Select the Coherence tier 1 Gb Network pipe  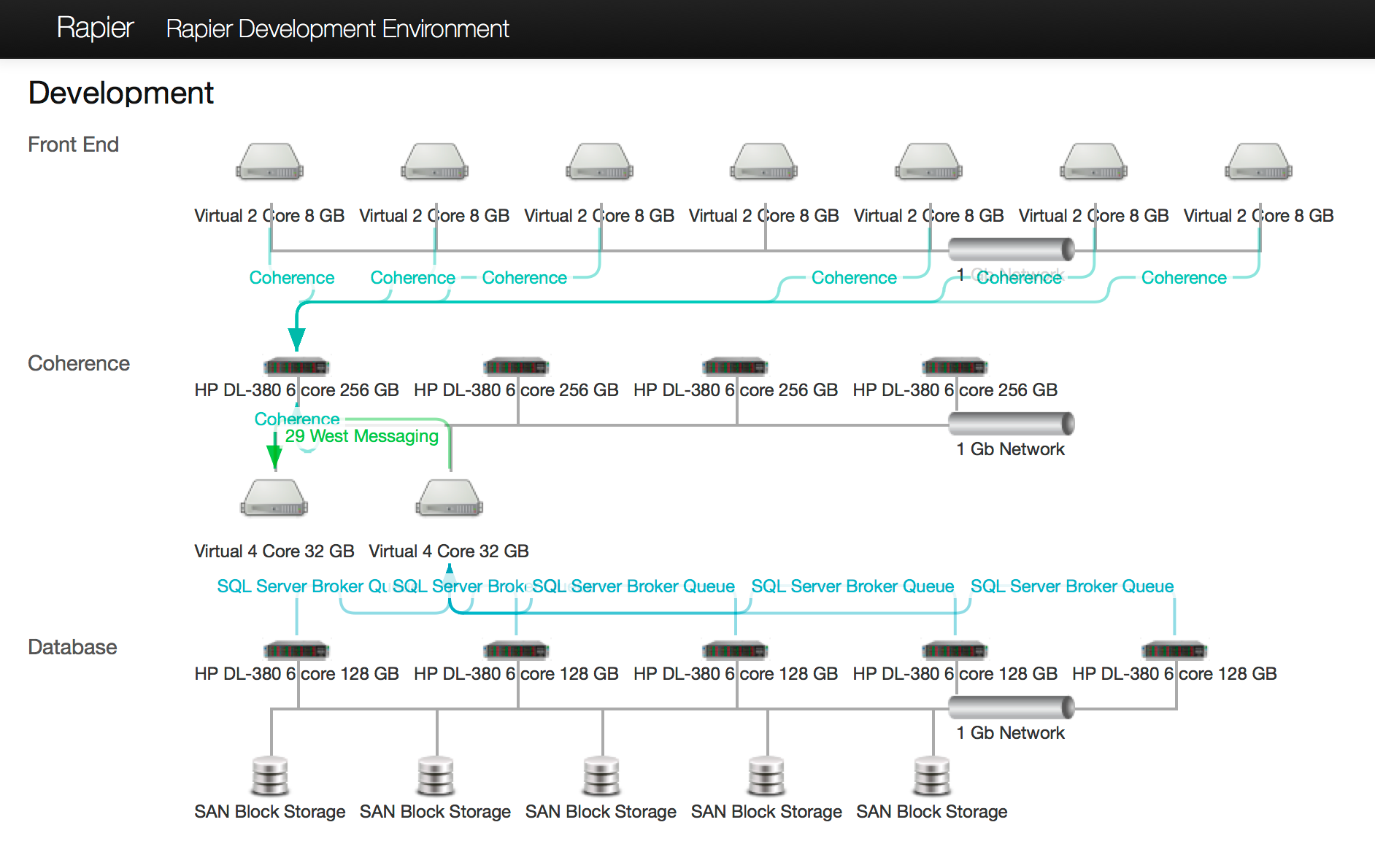(x=1011, y=424)
